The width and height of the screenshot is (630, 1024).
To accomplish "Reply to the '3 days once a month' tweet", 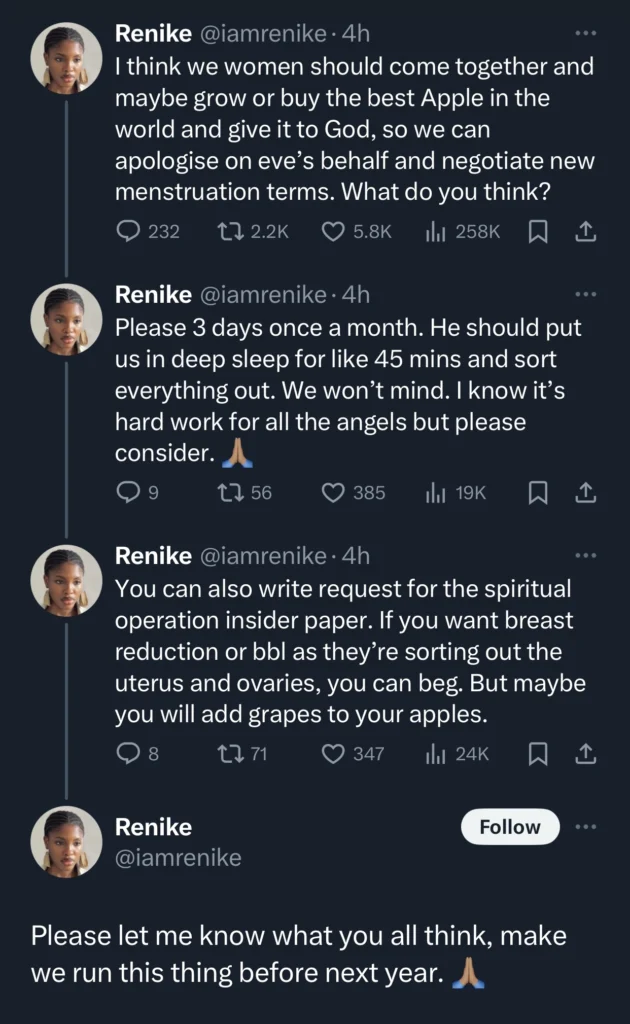I will coord(128,492).
